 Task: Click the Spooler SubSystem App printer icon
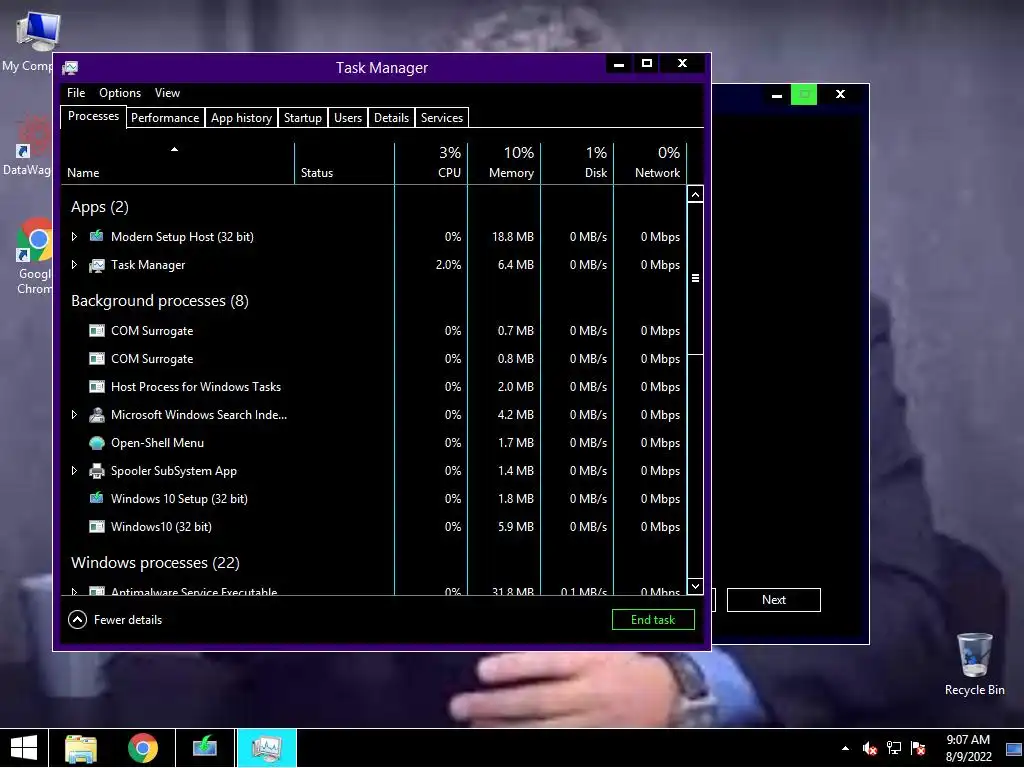click(x=97, y=471)
